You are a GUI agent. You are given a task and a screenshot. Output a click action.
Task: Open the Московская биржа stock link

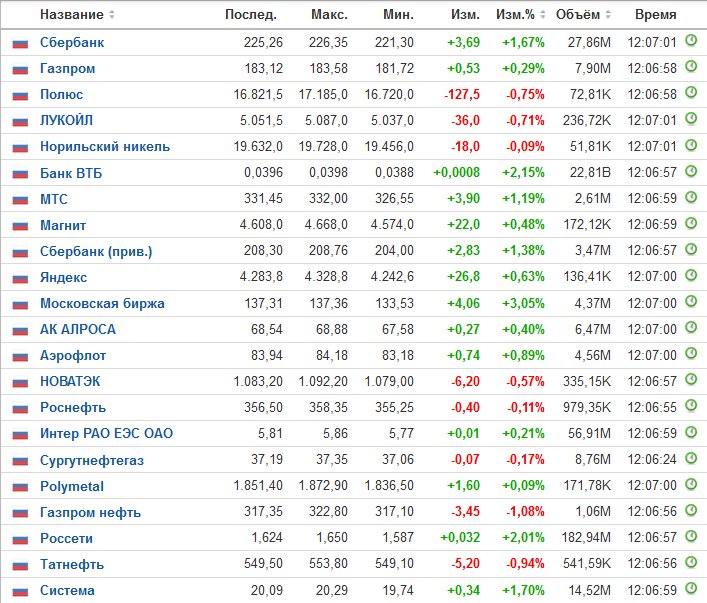pos(102,303)
